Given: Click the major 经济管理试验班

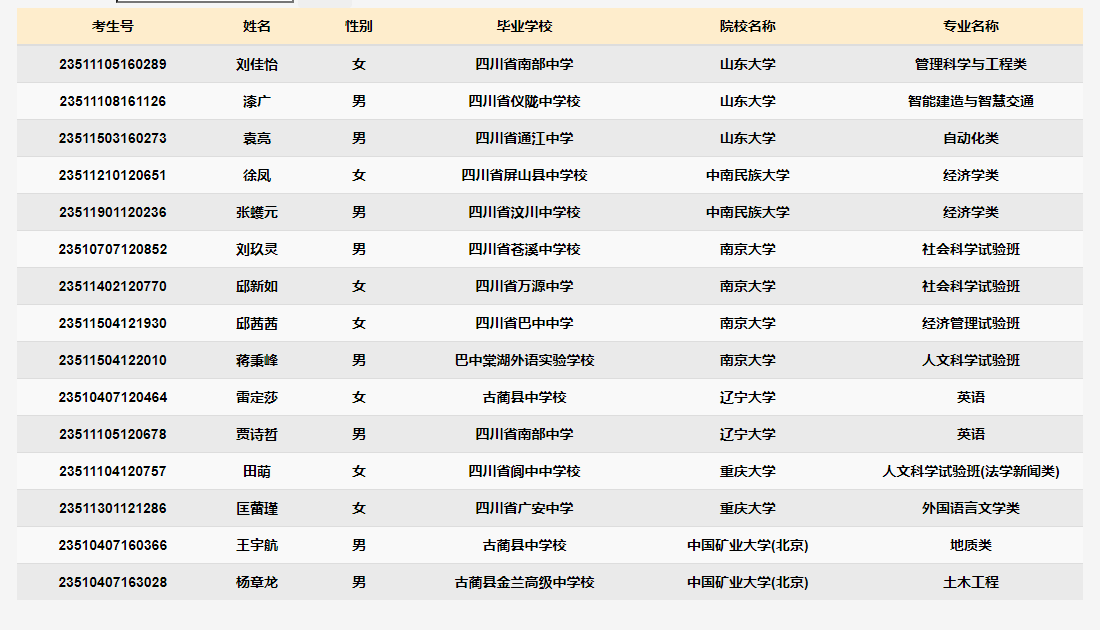Looking at the screenshot, I should (x=971, y=324).
